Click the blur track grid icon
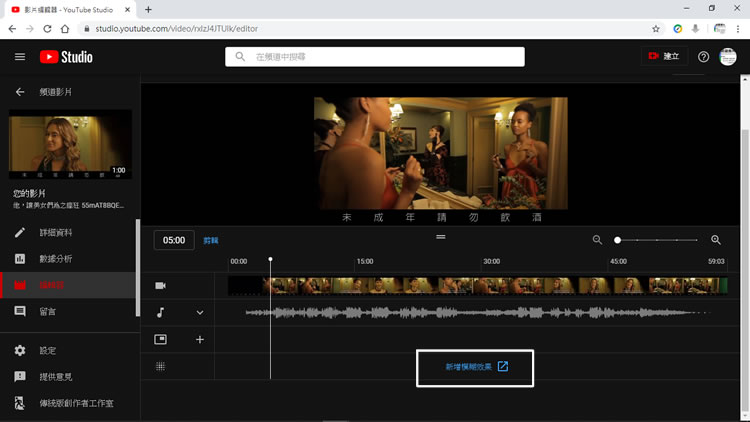Image resolution: width=750 pixels, height=422 pixels. pos(160,366)
